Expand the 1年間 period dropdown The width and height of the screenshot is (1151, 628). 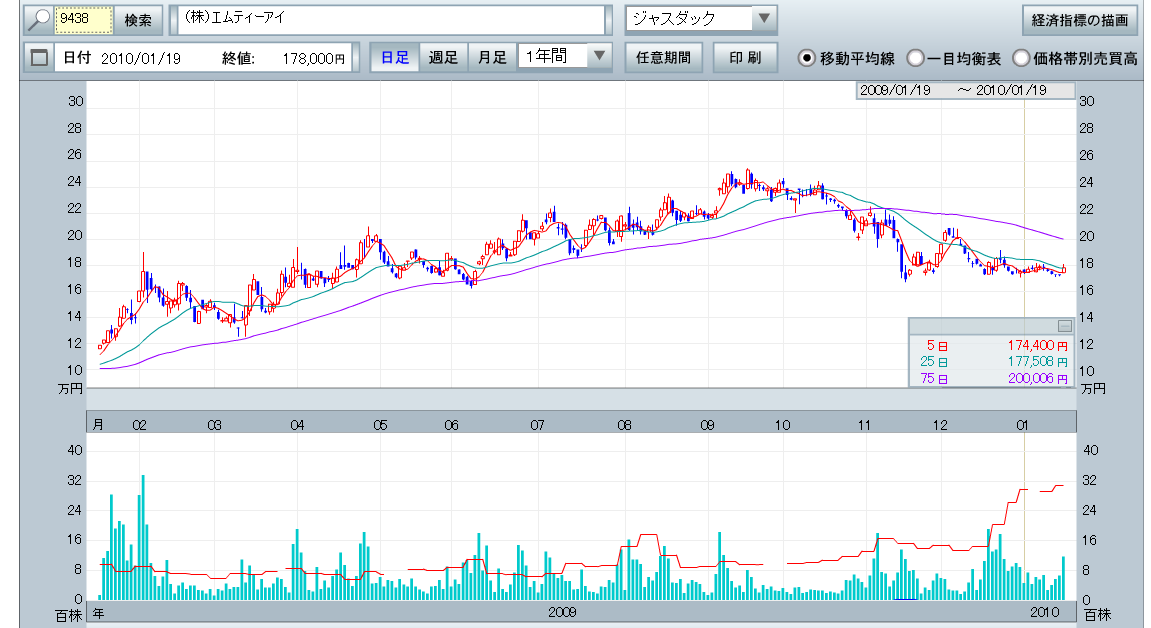click(x=599, y=57)
